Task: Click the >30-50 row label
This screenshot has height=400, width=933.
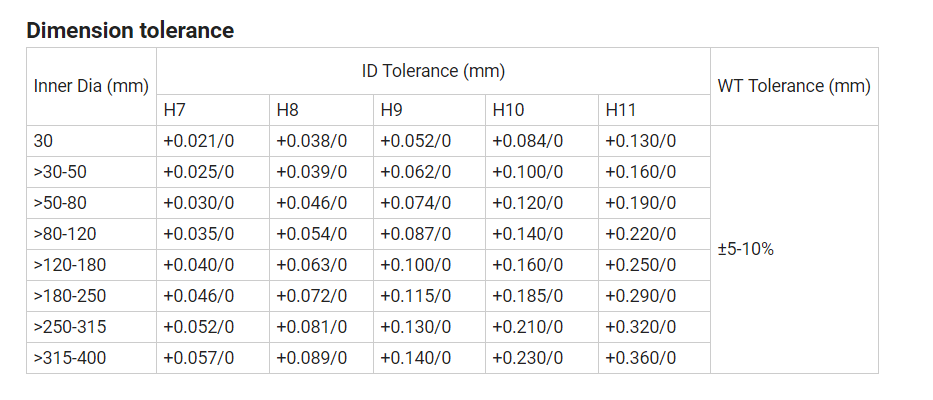Action: click(60, 172)
